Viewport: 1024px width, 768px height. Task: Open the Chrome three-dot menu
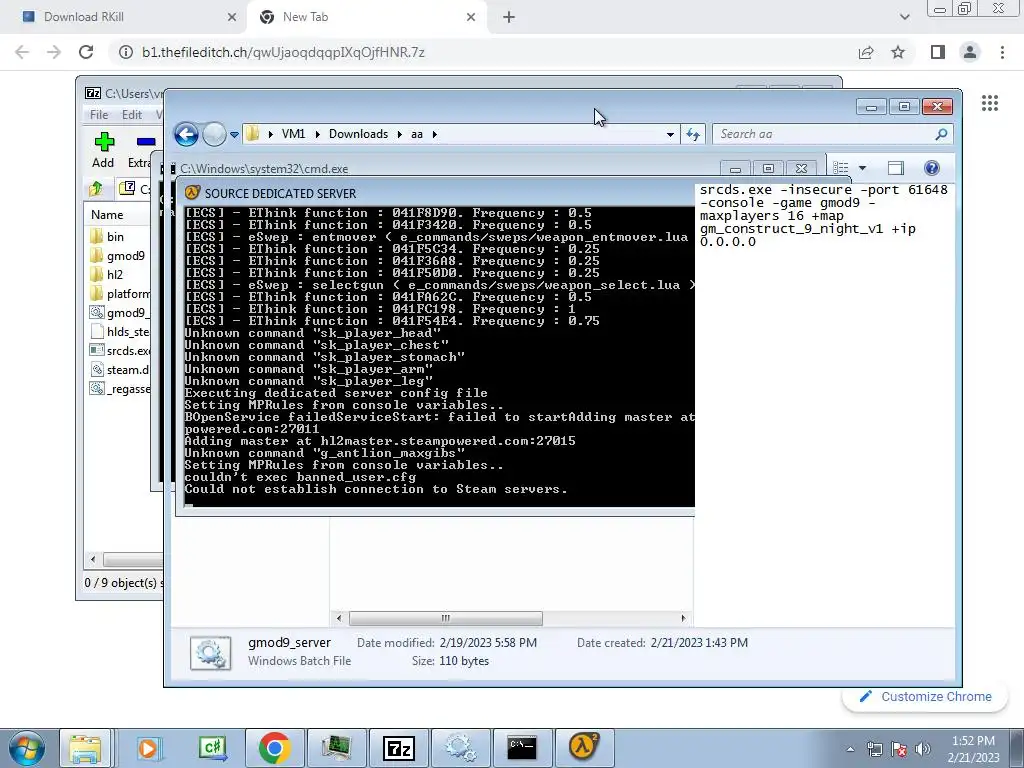point(1002,52)
